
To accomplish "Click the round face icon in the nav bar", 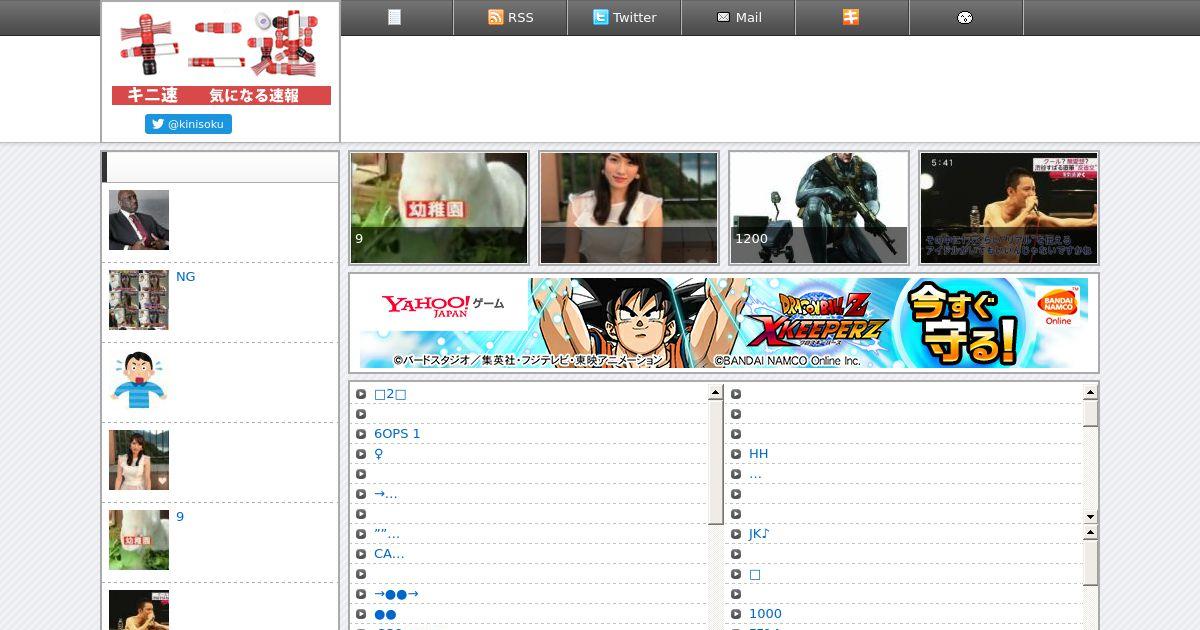I will tap(965, 17).
